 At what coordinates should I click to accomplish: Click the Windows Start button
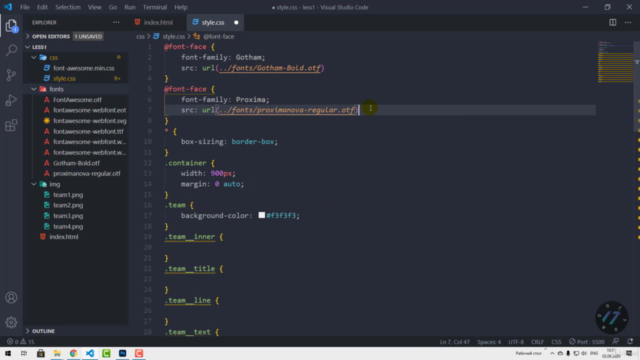pos(8,353)
